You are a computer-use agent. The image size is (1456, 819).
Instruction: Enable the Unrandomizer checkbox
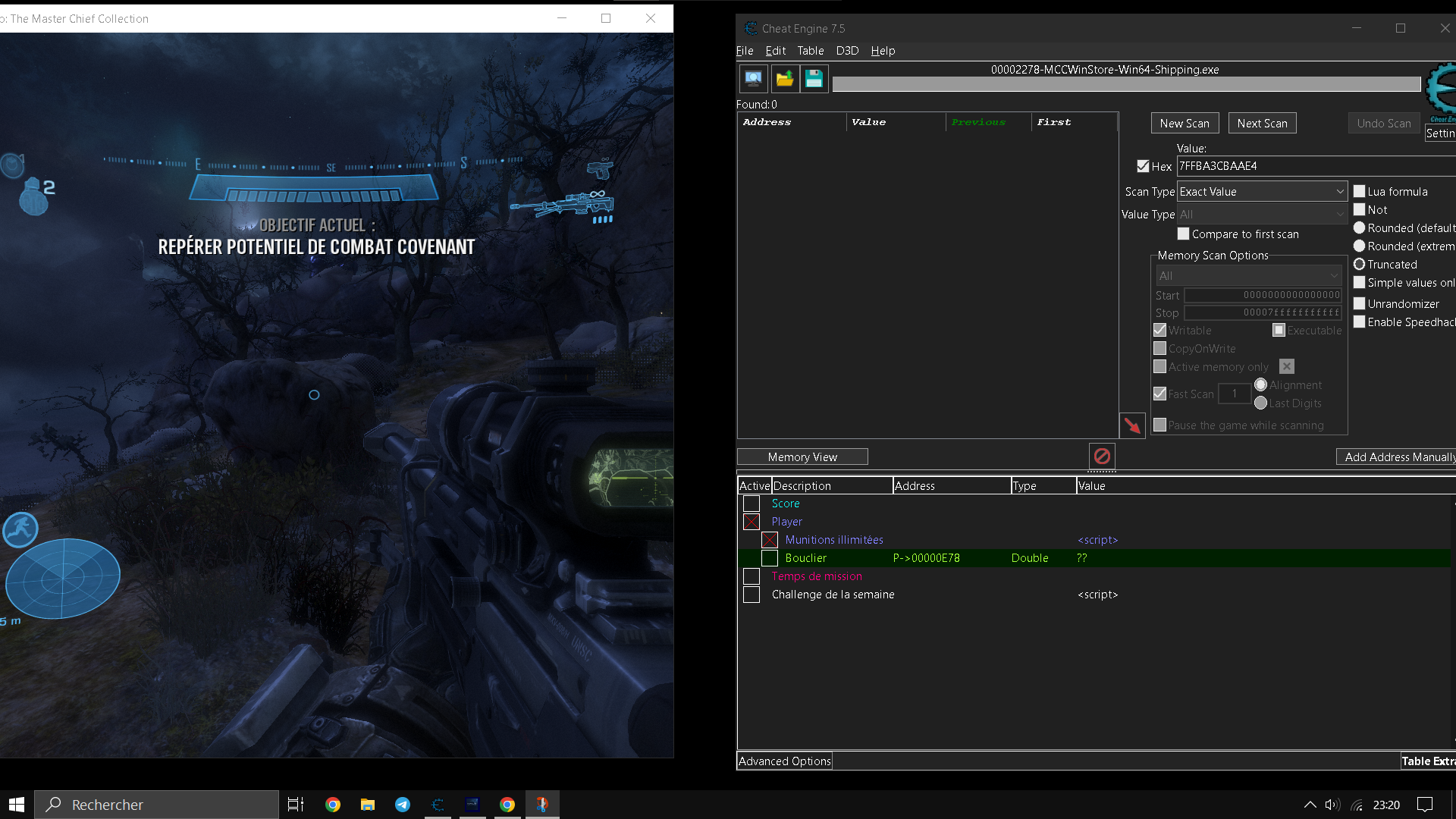(1360, 304)
